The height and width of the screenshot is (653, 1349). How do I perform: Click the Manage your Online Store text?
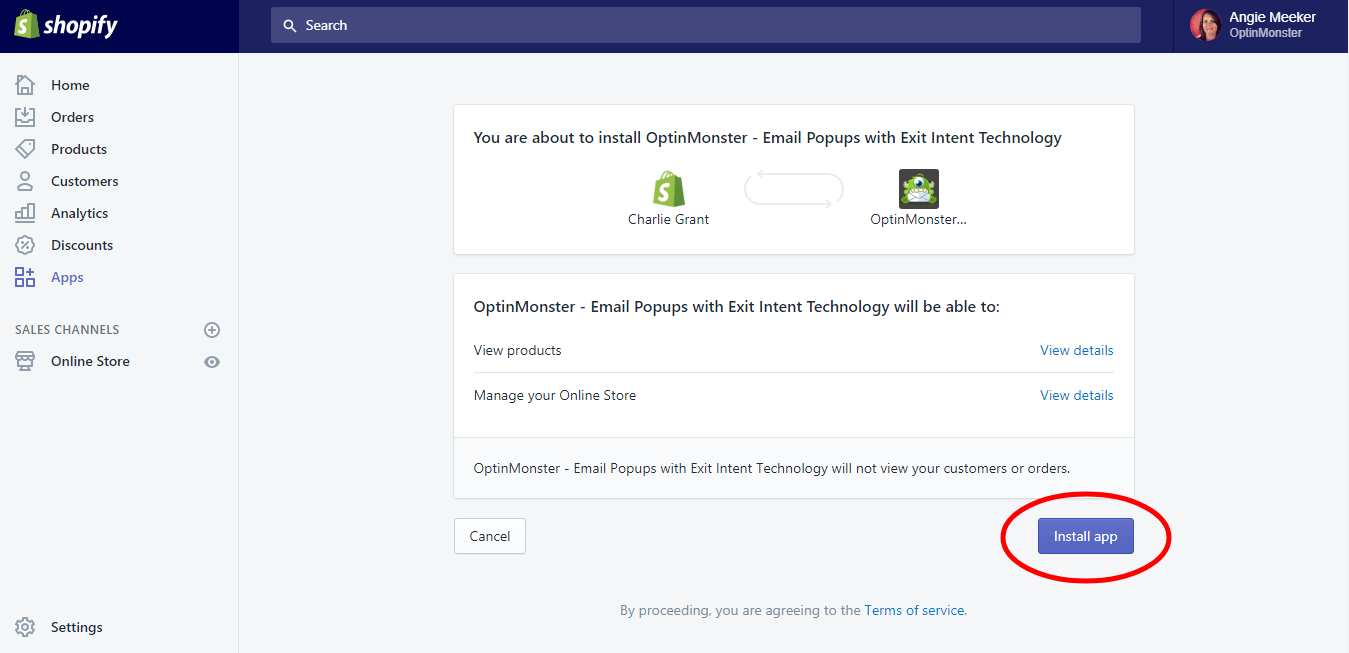[x=555, y=395]
